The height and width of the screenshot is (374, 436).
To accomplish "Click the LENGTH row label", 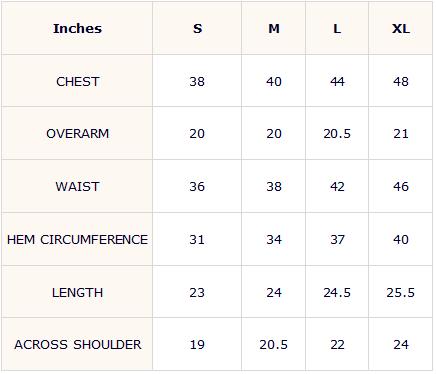I will (x=77, y=292).
